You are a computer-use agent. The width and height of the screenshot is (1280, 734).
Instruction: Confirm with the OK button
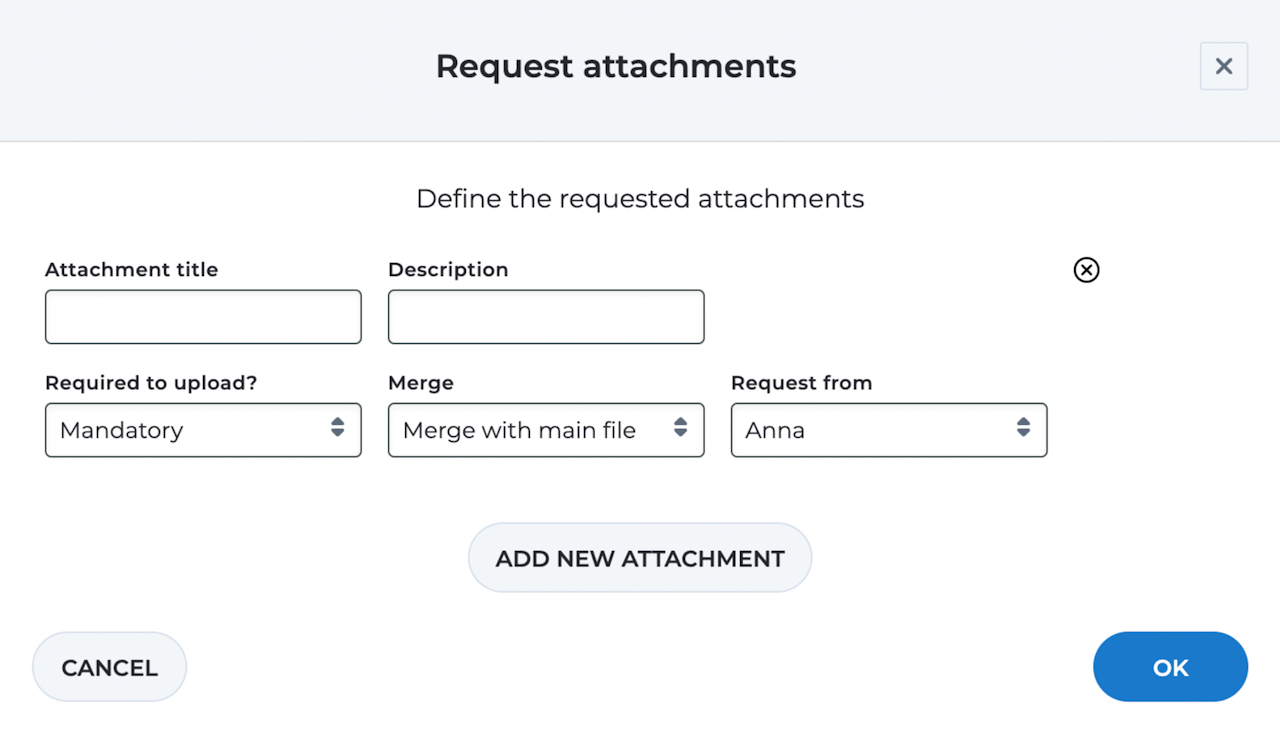coord(1170,667)
